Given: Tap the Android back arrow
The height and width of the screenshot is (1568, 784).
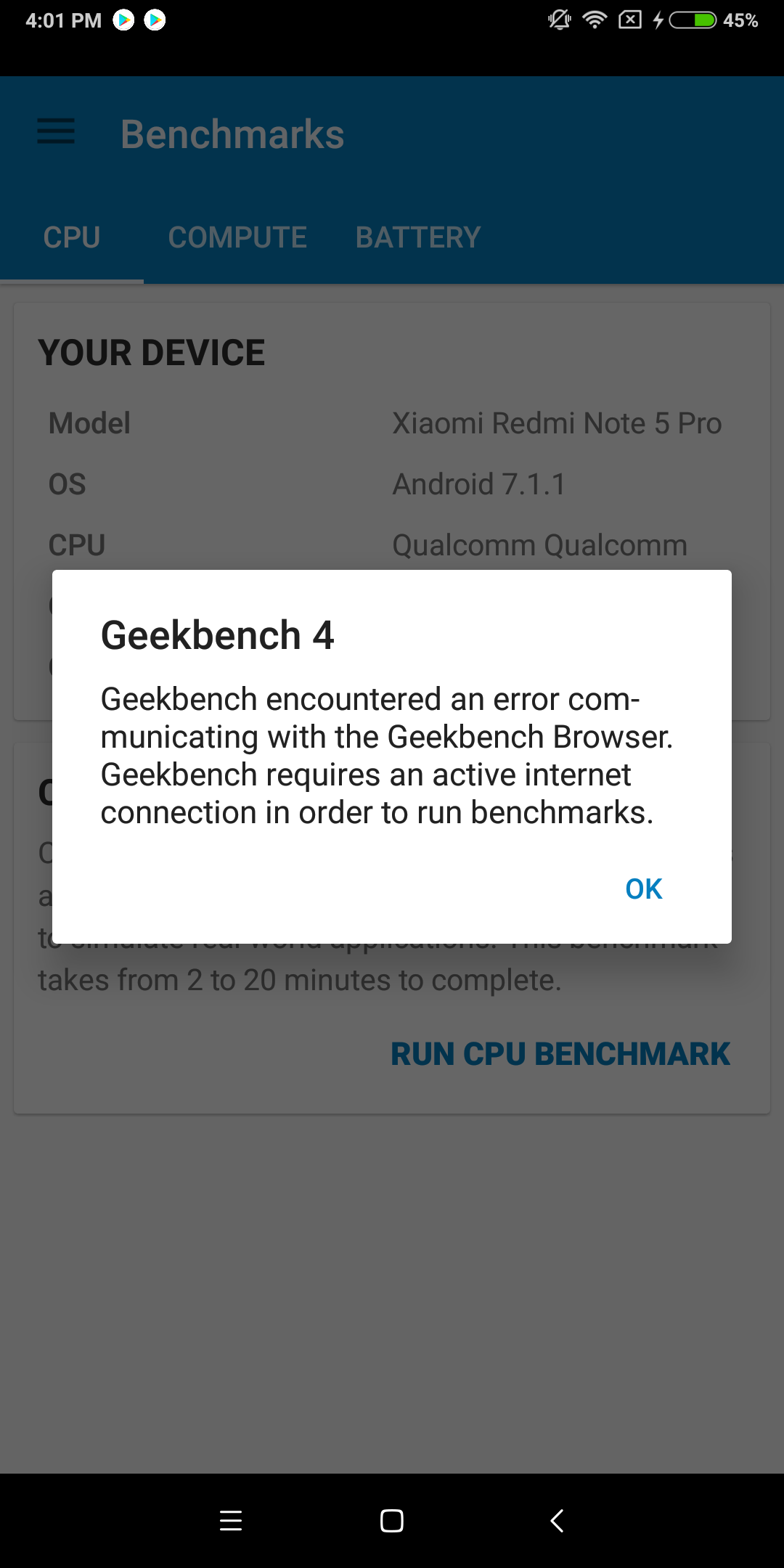Looking at the screenshot, I should pos(557,1521).
